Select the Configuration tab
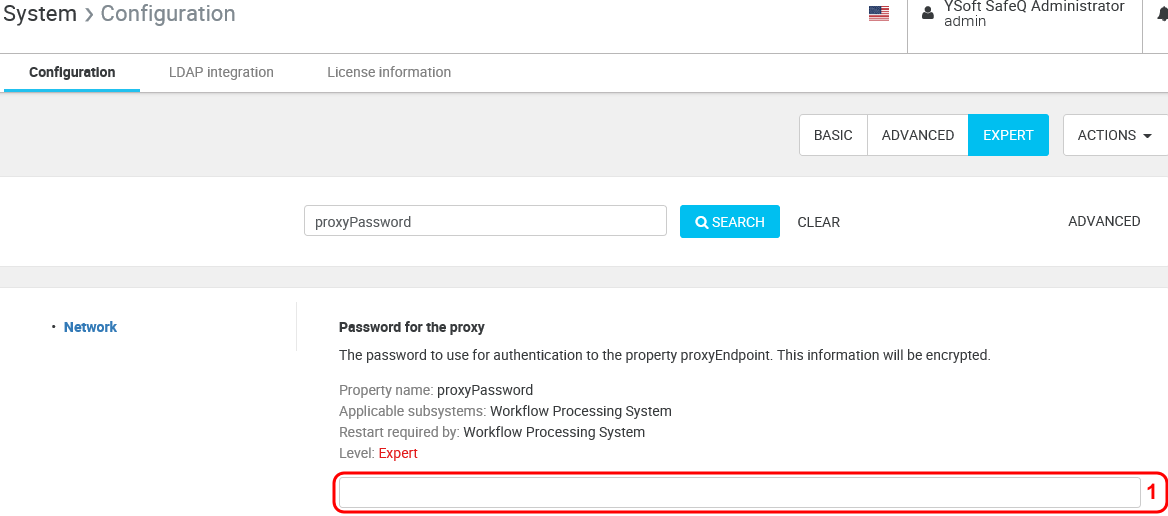1168x516 pixels. tap(72, 72)
